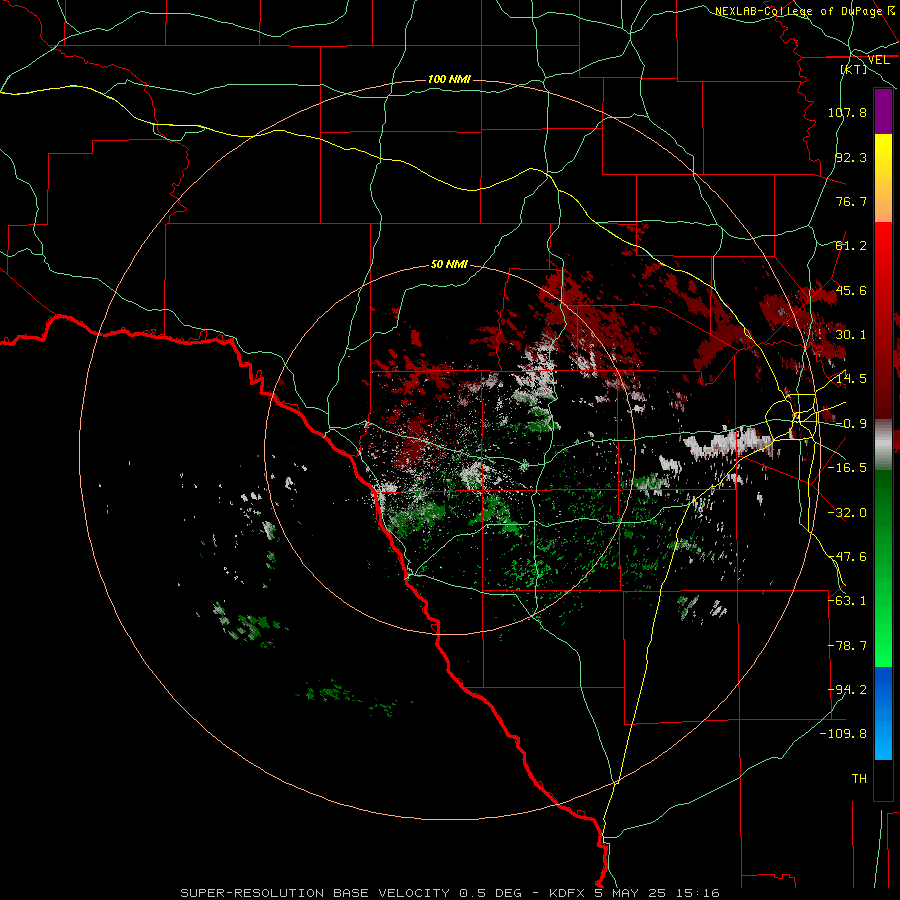Viewport: 900px width, 900px height.
Task: Click the yellow-orange segment of velocity color bar
Action: pos(883,178)
